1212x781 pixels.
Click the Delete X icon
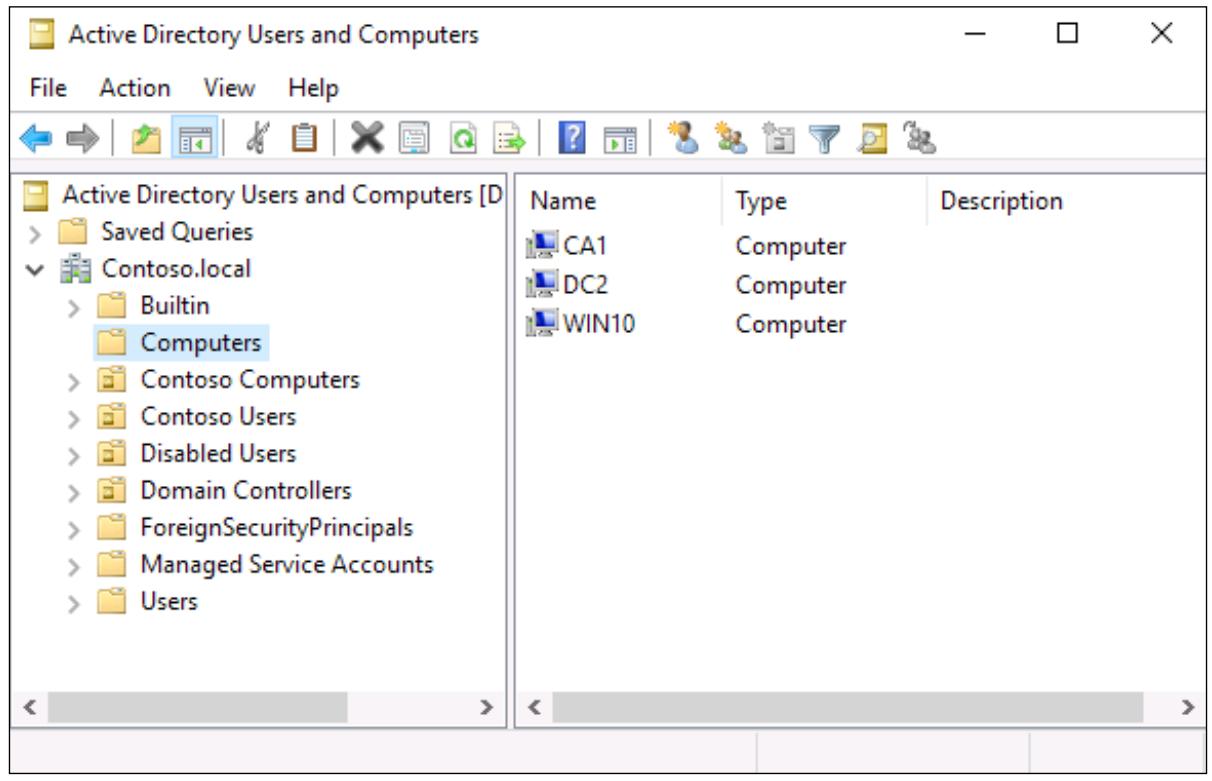tap(366, 139)
